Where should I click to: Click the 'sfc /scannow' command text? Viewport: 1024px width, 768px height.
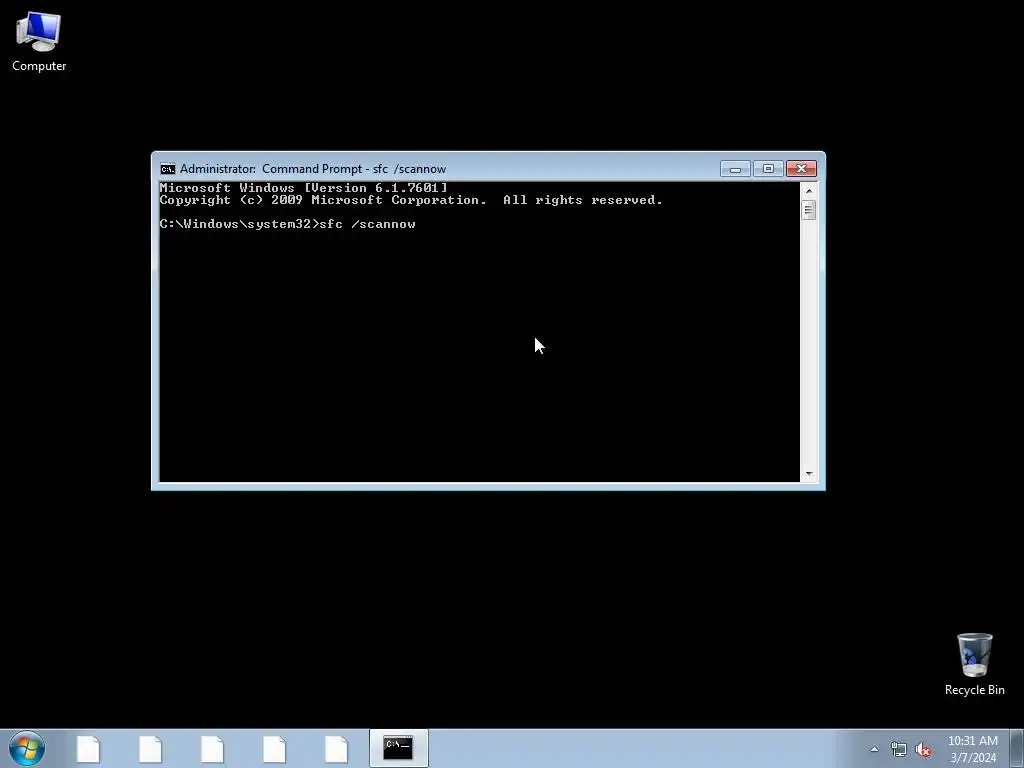368,224
